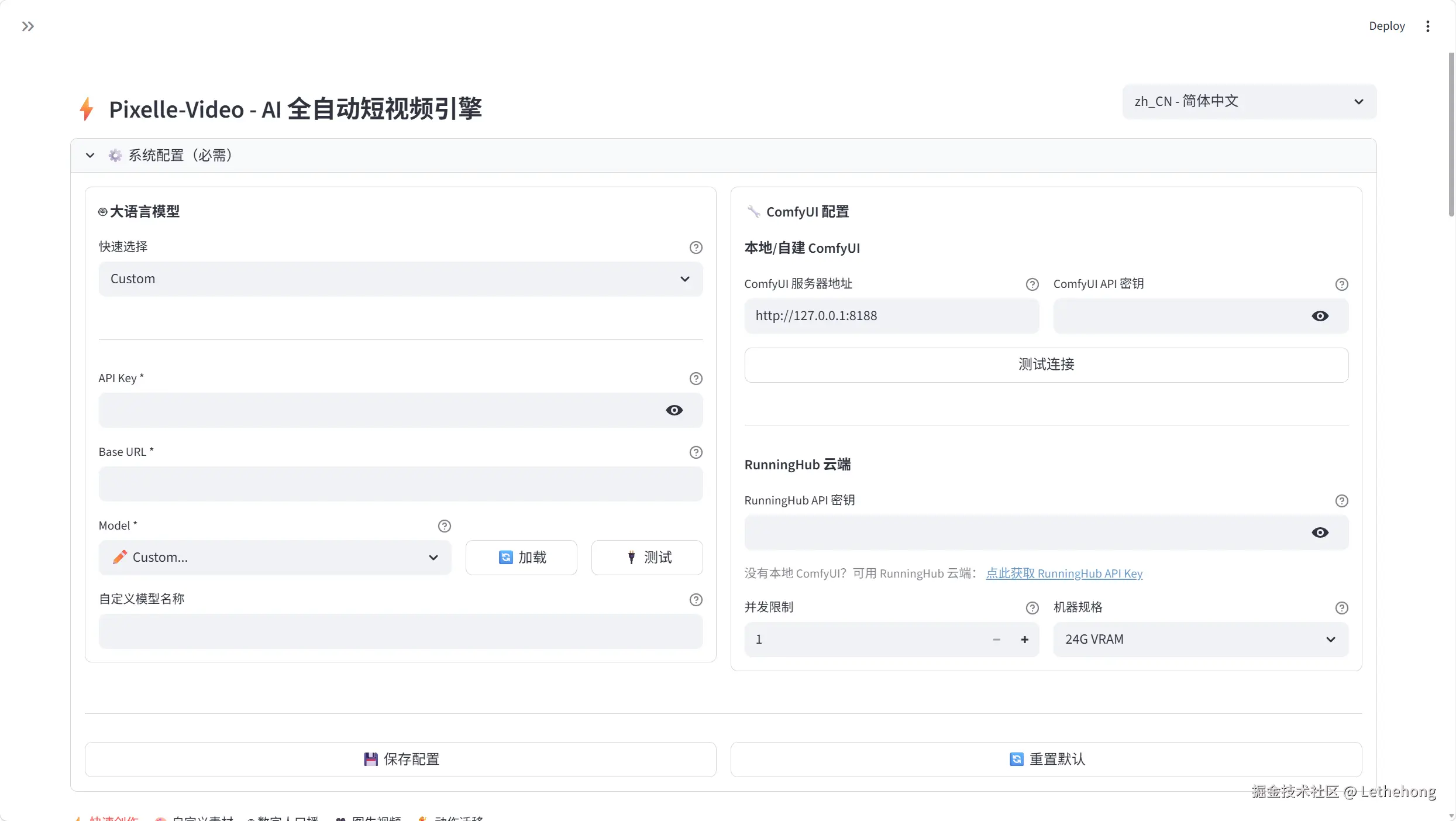
Task: Click the 测试连接 button
Action: click(x=1046, y=365)
